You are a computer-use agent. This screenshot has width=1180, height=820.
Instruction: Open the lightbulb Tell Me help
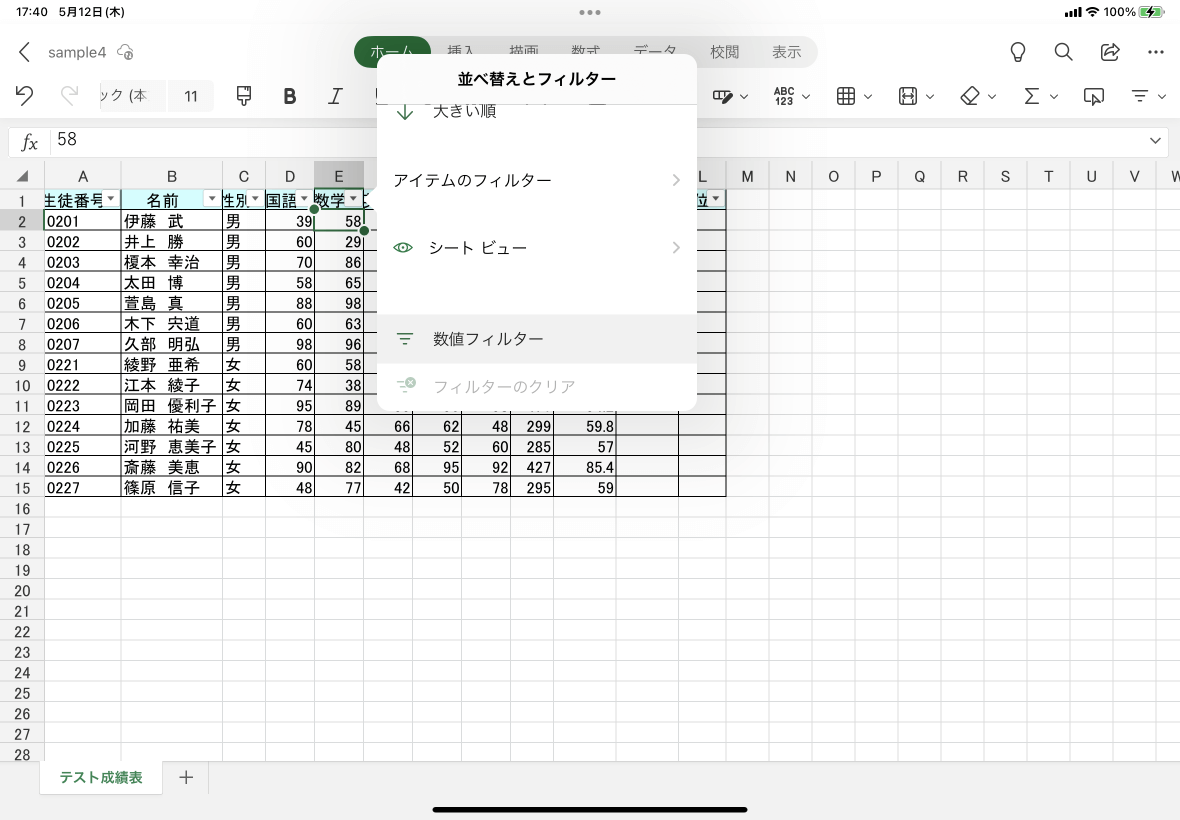pyautogui.click(x=1017, y=52)
